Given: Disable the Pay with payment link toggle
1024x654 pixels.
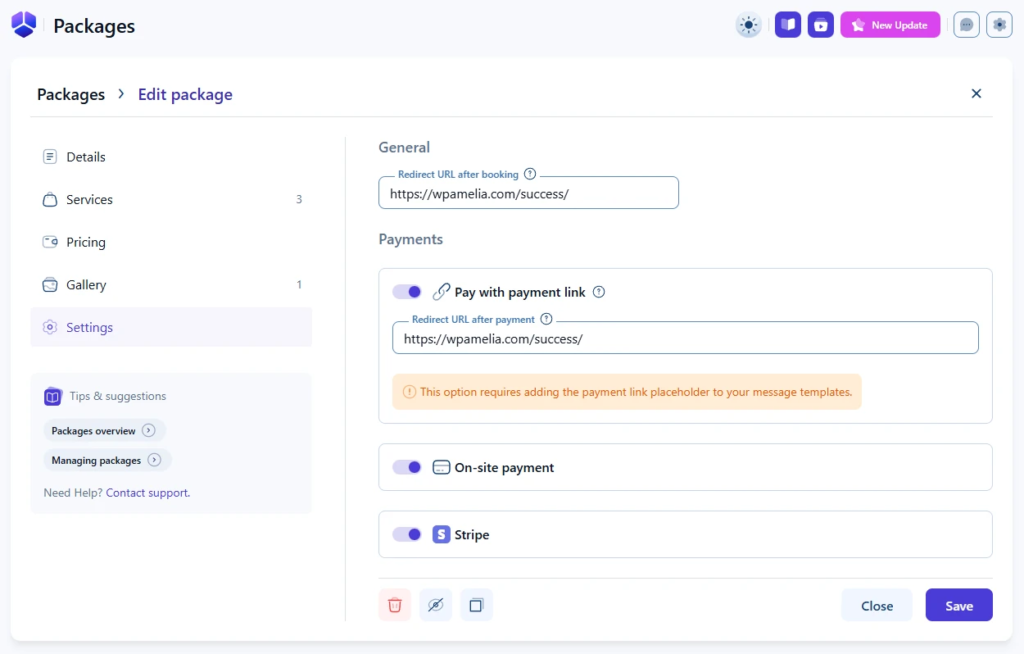Looking at the screenshot, I should 407,292.
